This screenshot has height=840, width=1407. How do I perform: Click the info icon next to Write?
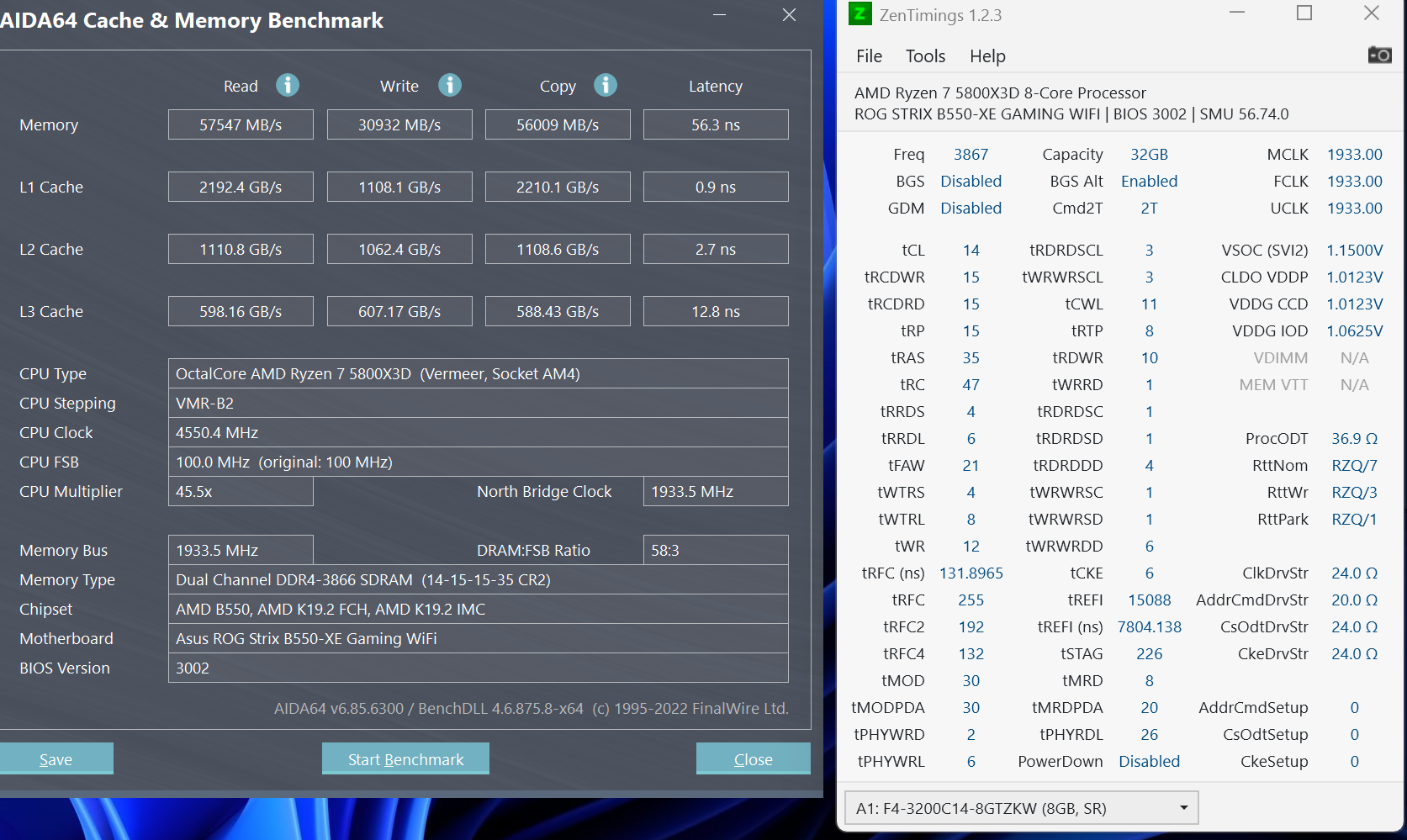(x=450, y=85)
